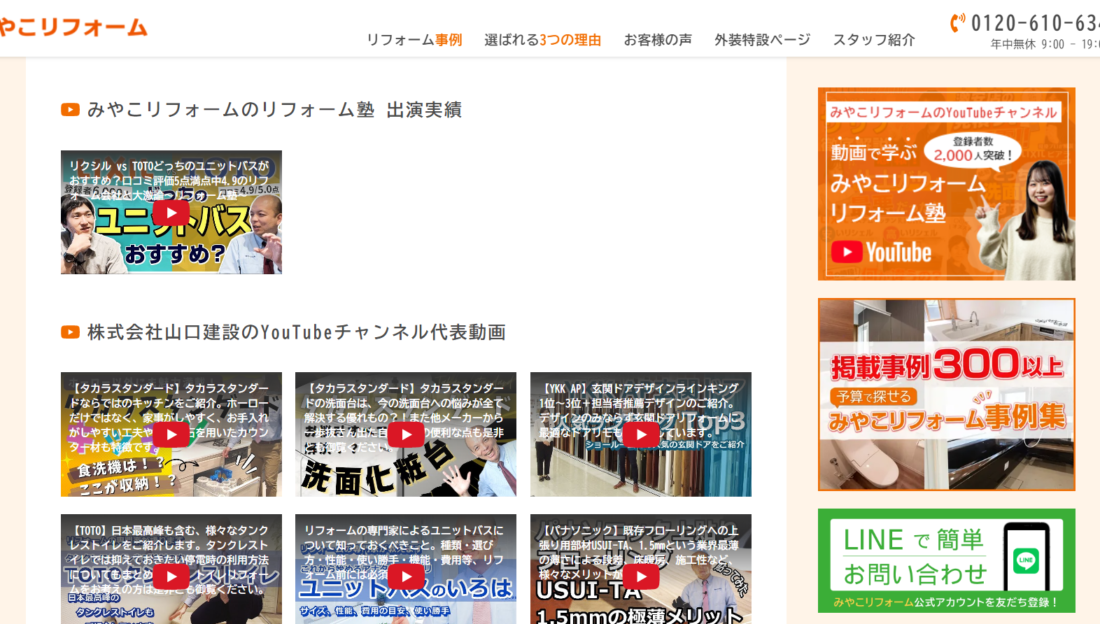Open お客様の声 menu item
1100x624 pixels.
click(657, 40)
